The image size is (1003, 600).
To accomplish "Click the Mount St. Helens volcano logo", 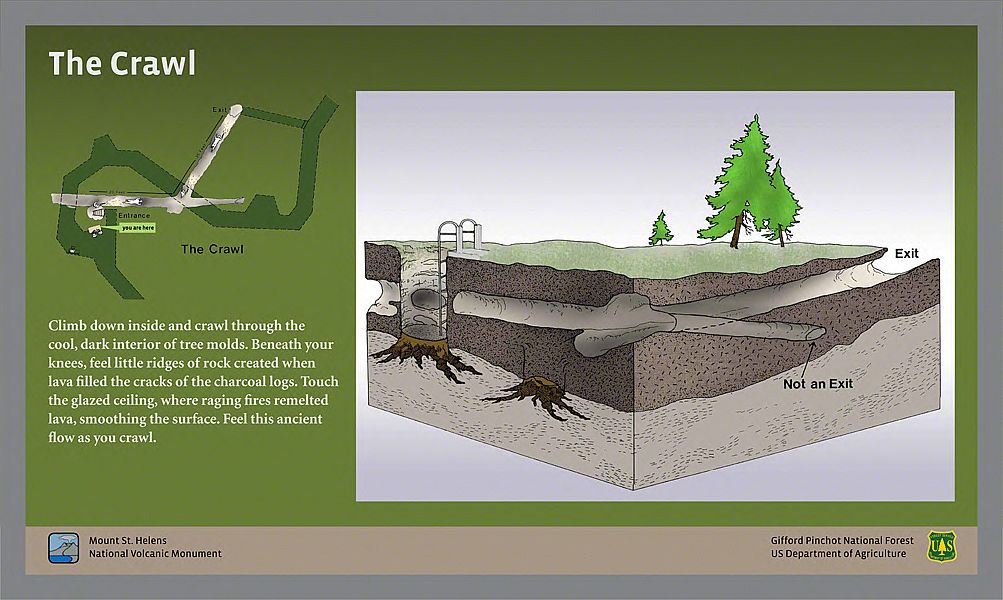I will click(64, 547).
